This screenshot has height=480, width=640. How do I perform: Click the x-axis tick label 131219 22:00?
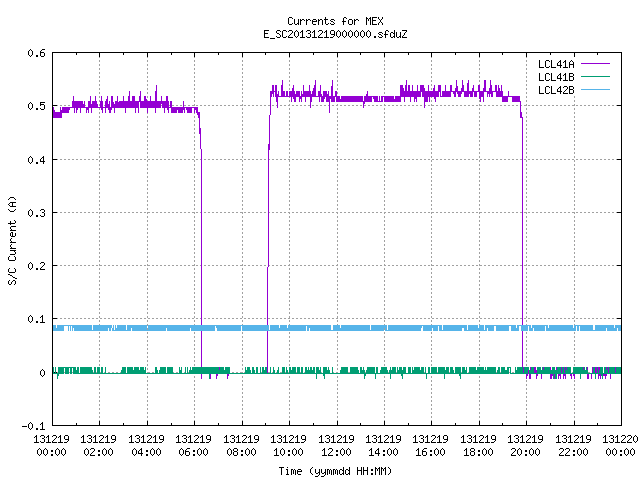click(573, 446)
